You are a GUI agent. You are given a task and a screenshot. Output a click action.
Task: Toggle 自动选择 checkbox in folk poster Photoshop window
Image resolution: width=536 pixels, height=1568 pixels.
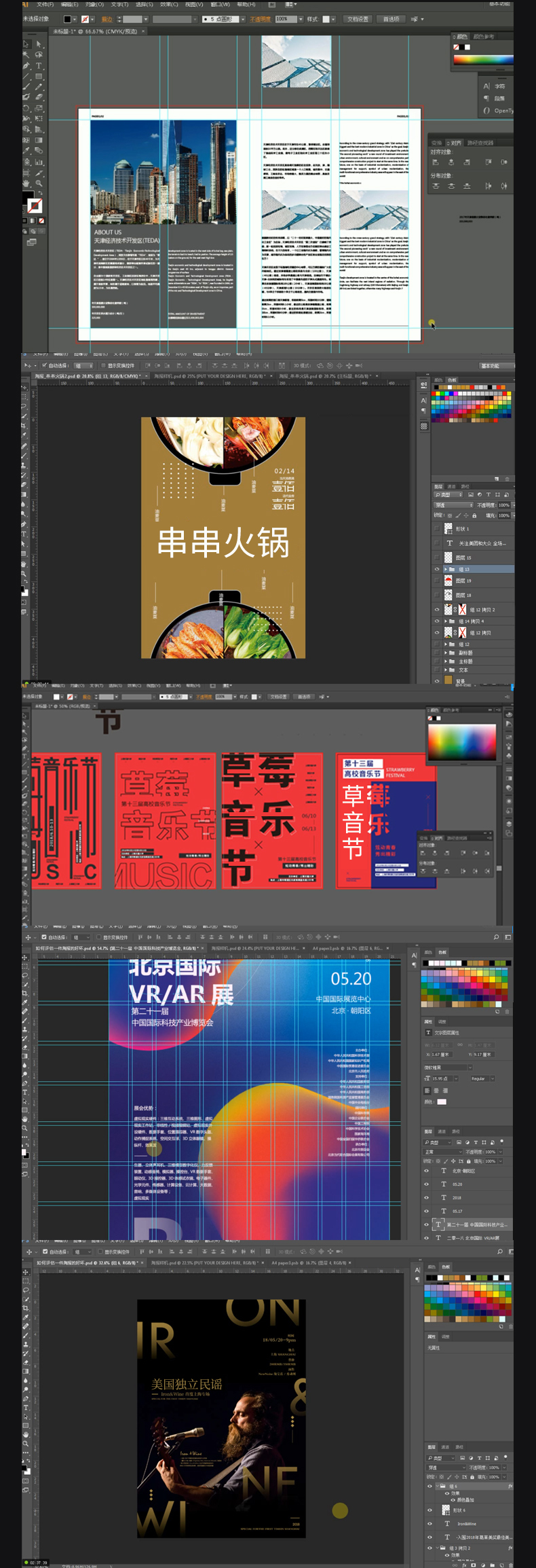pos(45,1252)
